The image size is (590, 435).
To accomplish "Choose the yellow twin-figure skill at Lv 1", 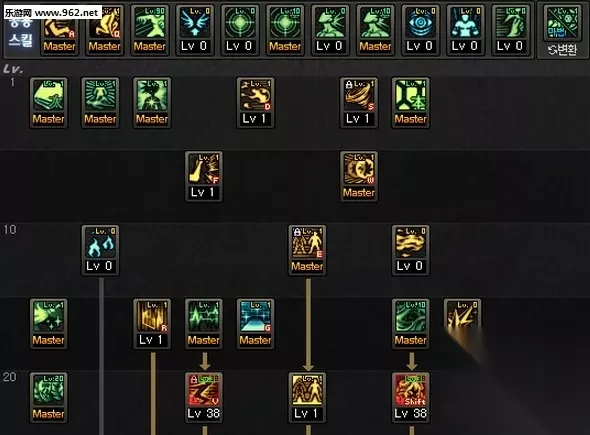I will (x=307, y=398).
